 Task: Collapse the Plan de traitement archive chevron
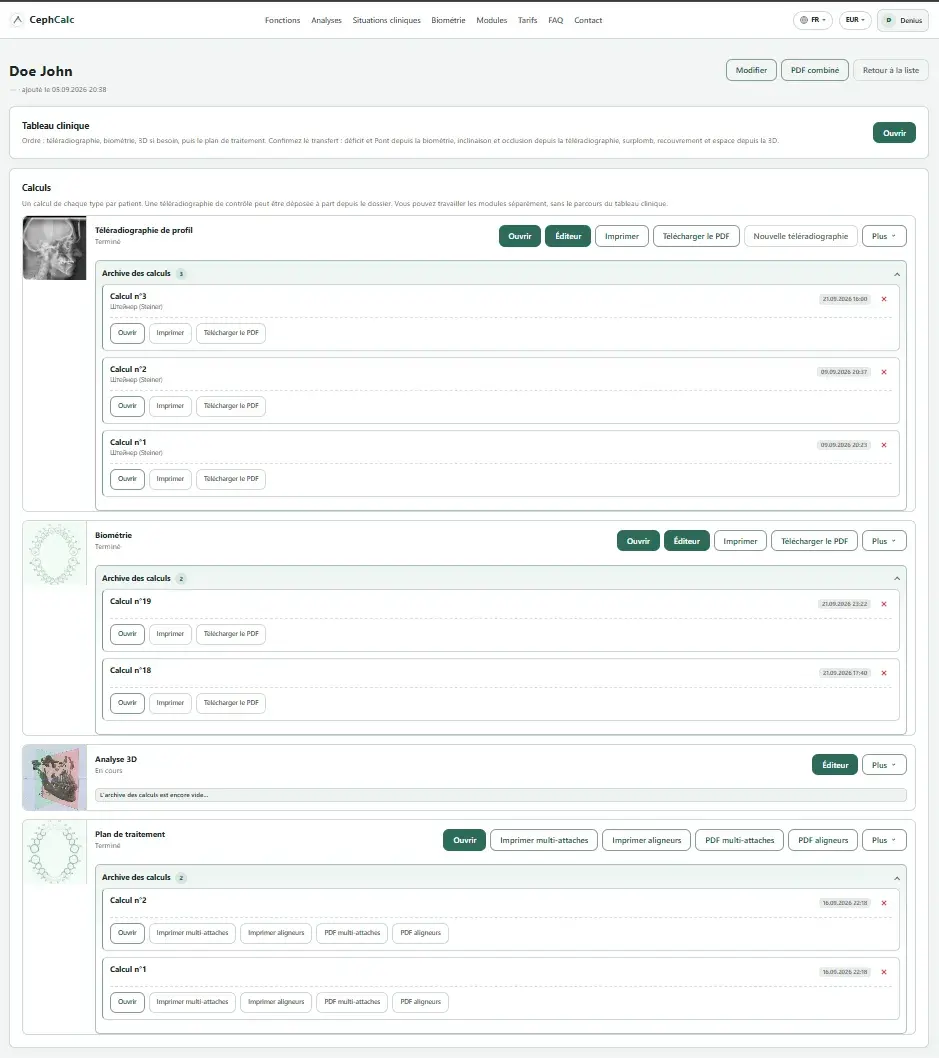[x=897, y=878]
